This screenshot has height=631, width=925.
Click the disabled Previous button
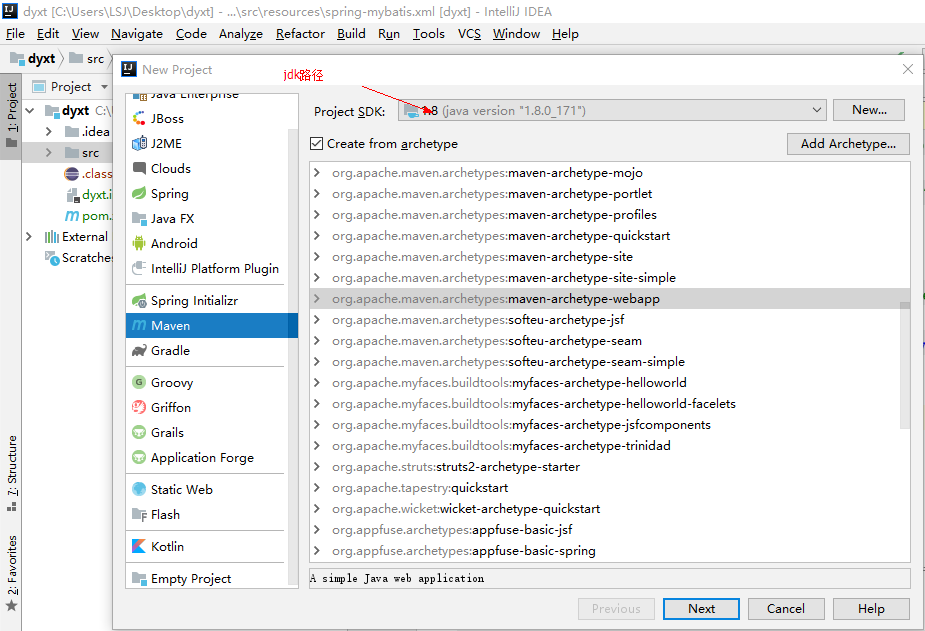click(x=616, y=609)
